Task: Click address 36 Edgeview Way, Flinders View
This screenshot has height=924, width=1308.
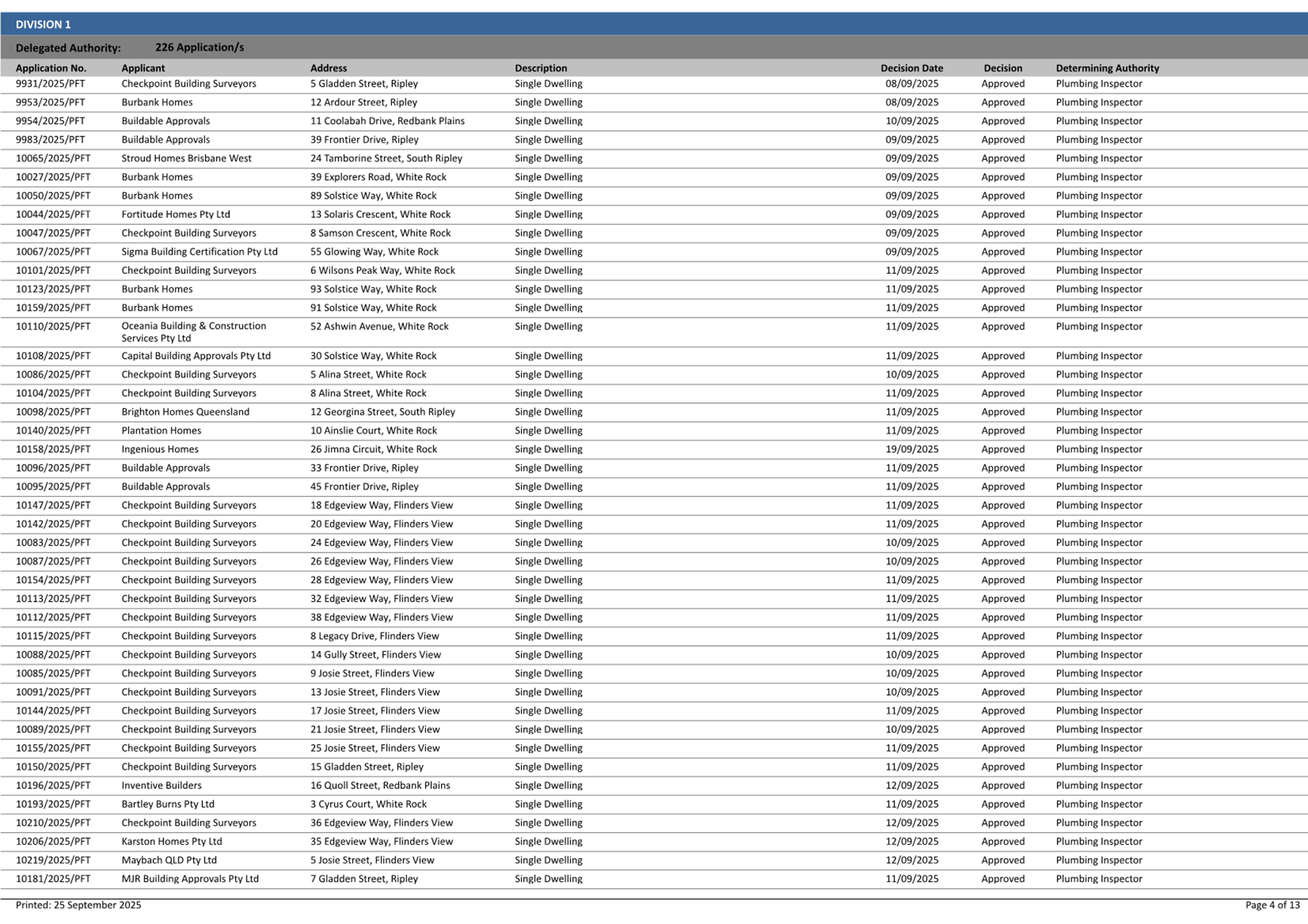Action: pyautogui.click(x=381, y=823)
